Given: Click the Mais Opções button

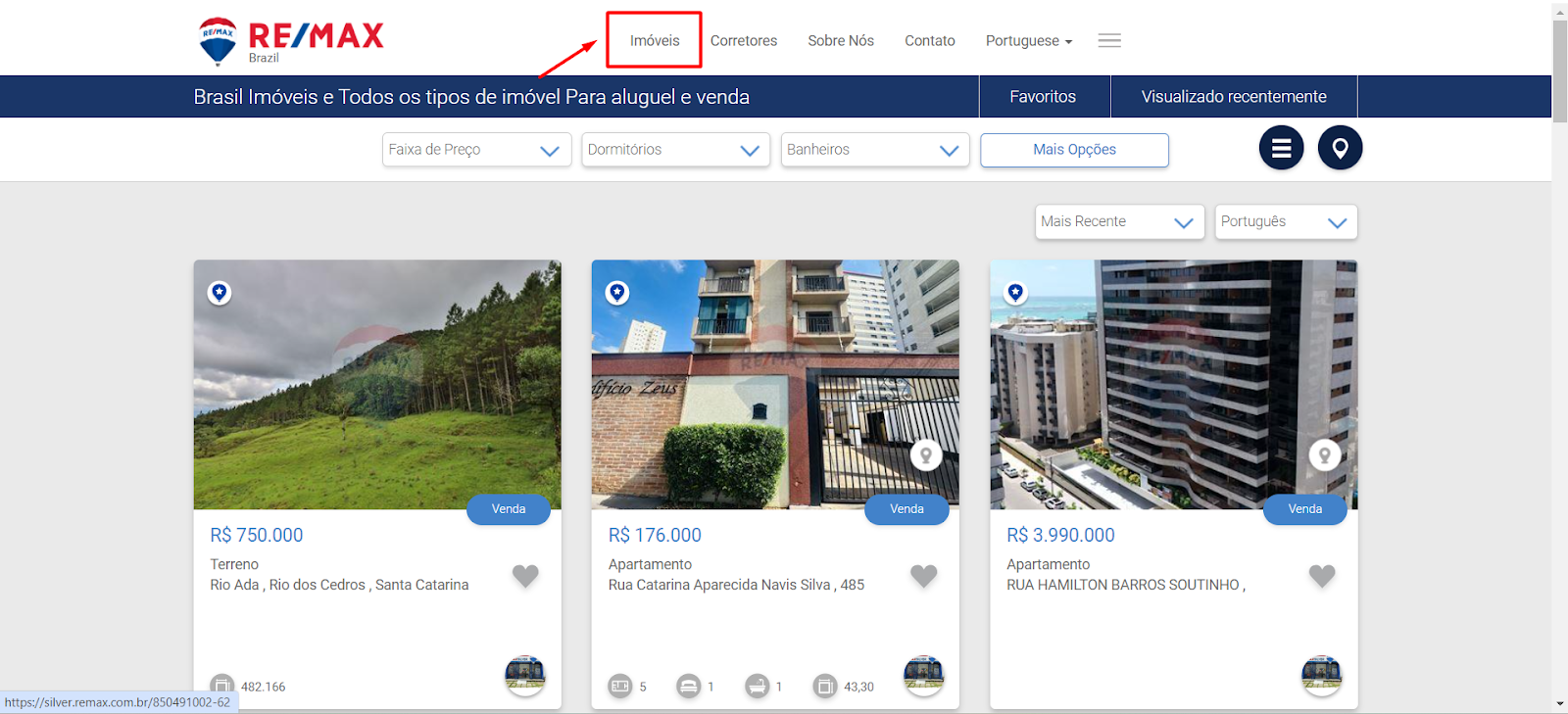Looking at the screenshot, I should (x=1074, y=150).
